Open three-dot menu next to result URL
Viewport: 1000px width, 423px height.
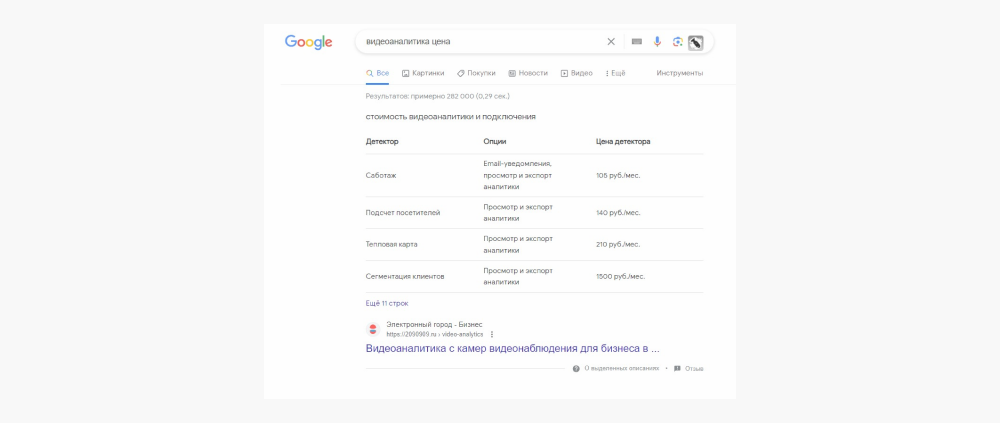[492, 334]
